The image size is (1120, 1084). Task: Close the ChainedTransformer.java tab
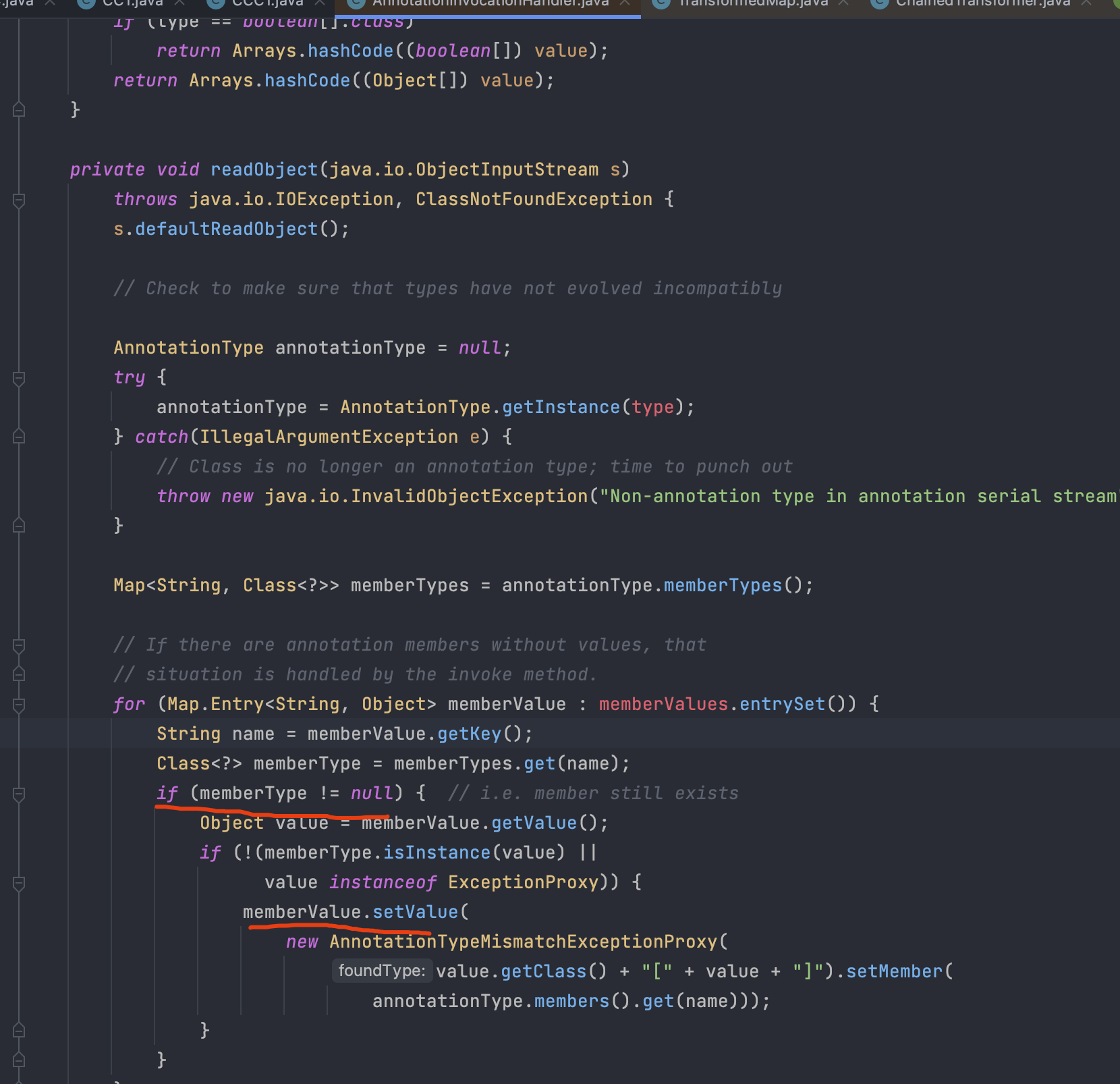coord(1086,3)
